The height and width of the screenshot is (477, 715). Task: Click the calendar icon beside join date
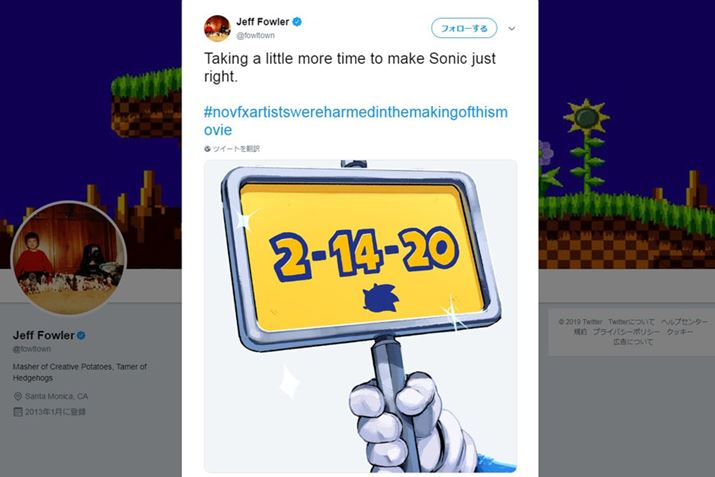point(18,412)
